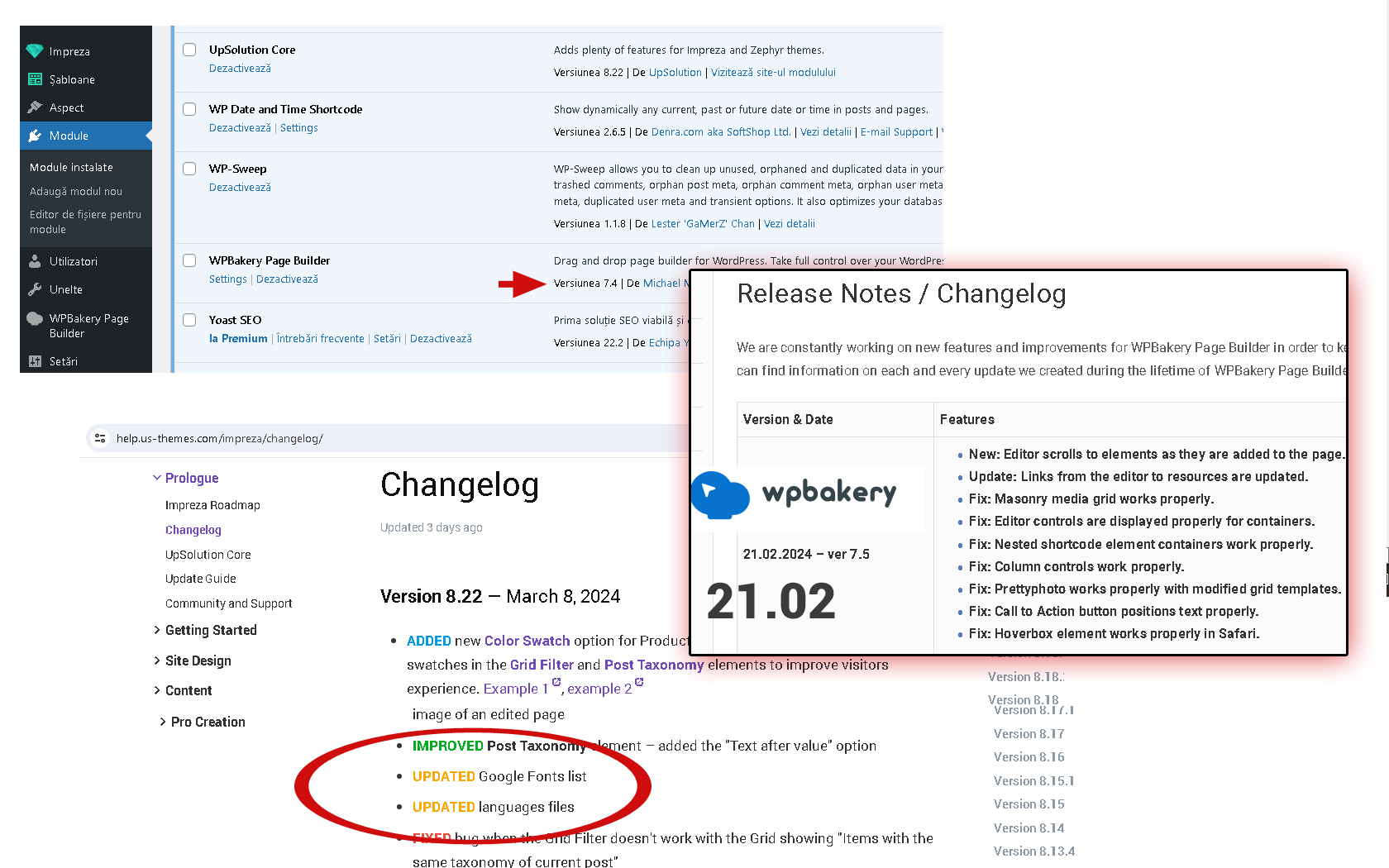Viewport: 1389px width, 868px height.
Task: Open the Aspect menu item
Action: pos(66,107)
